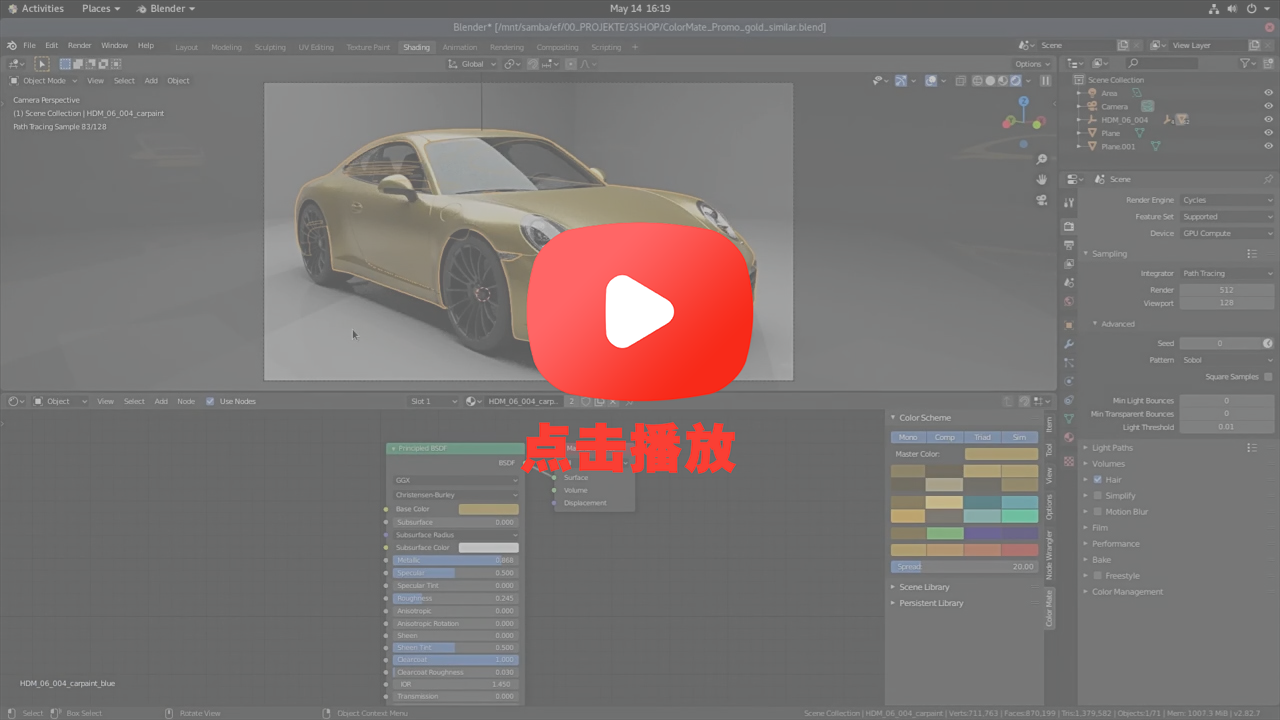Toggle the camera view icon in viewport
The image size is (1280, 720).
click(x=1042, y=199)
